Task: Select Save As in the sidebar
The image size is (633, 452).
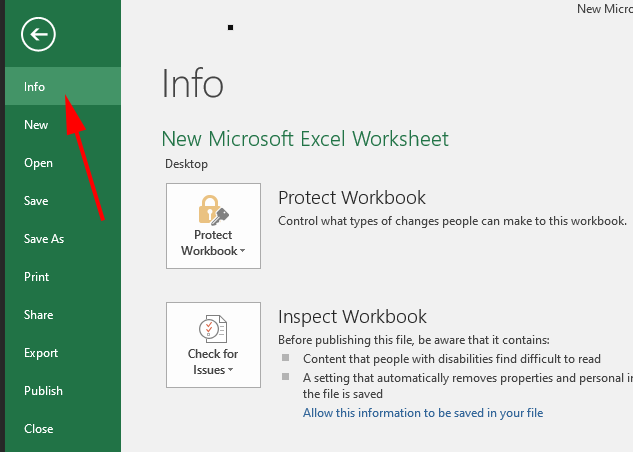Action: click(x=44, y=239)
